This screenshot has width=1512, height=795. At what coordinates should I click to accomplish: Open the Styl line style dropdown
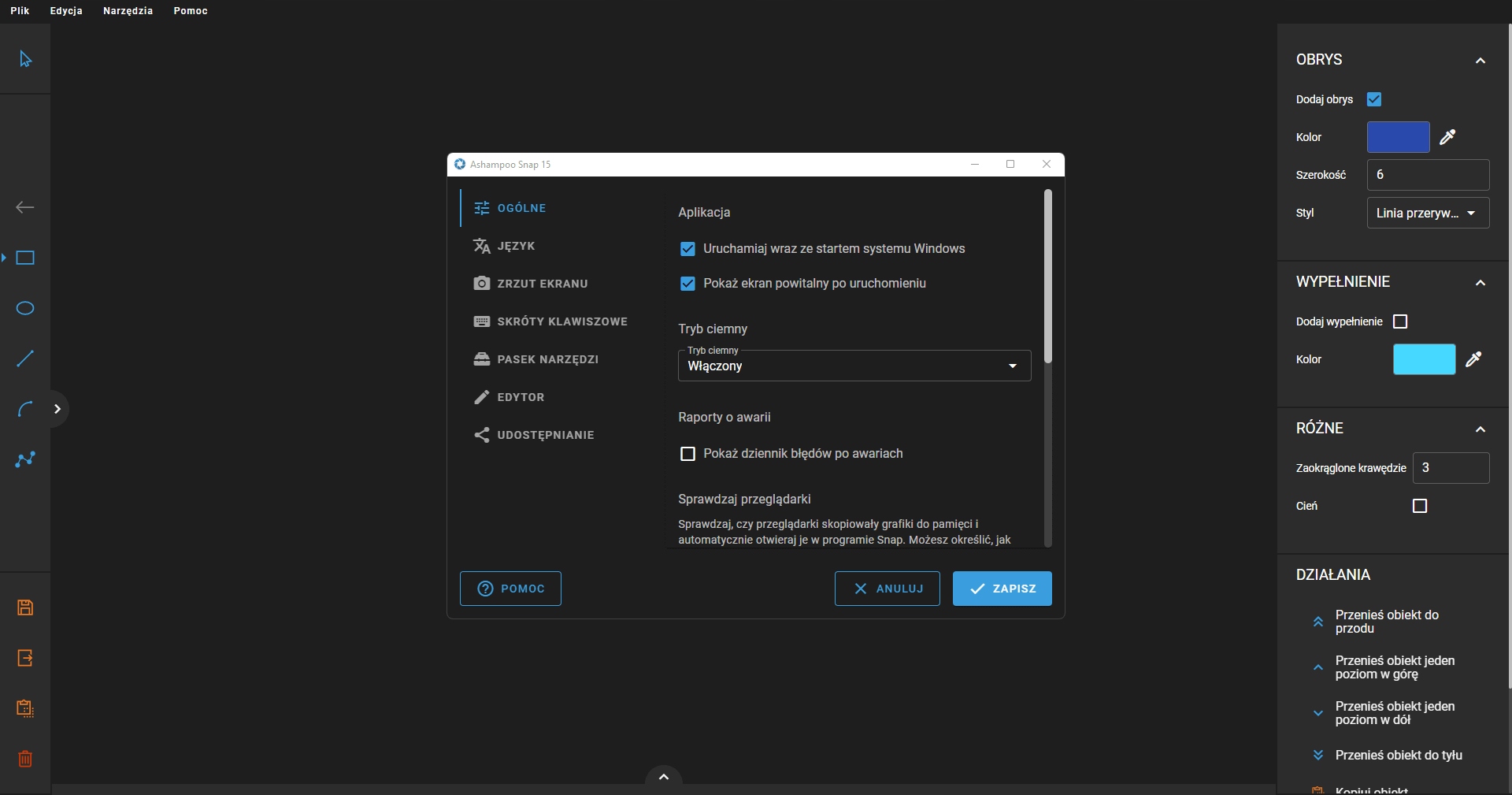point(1428,213)
